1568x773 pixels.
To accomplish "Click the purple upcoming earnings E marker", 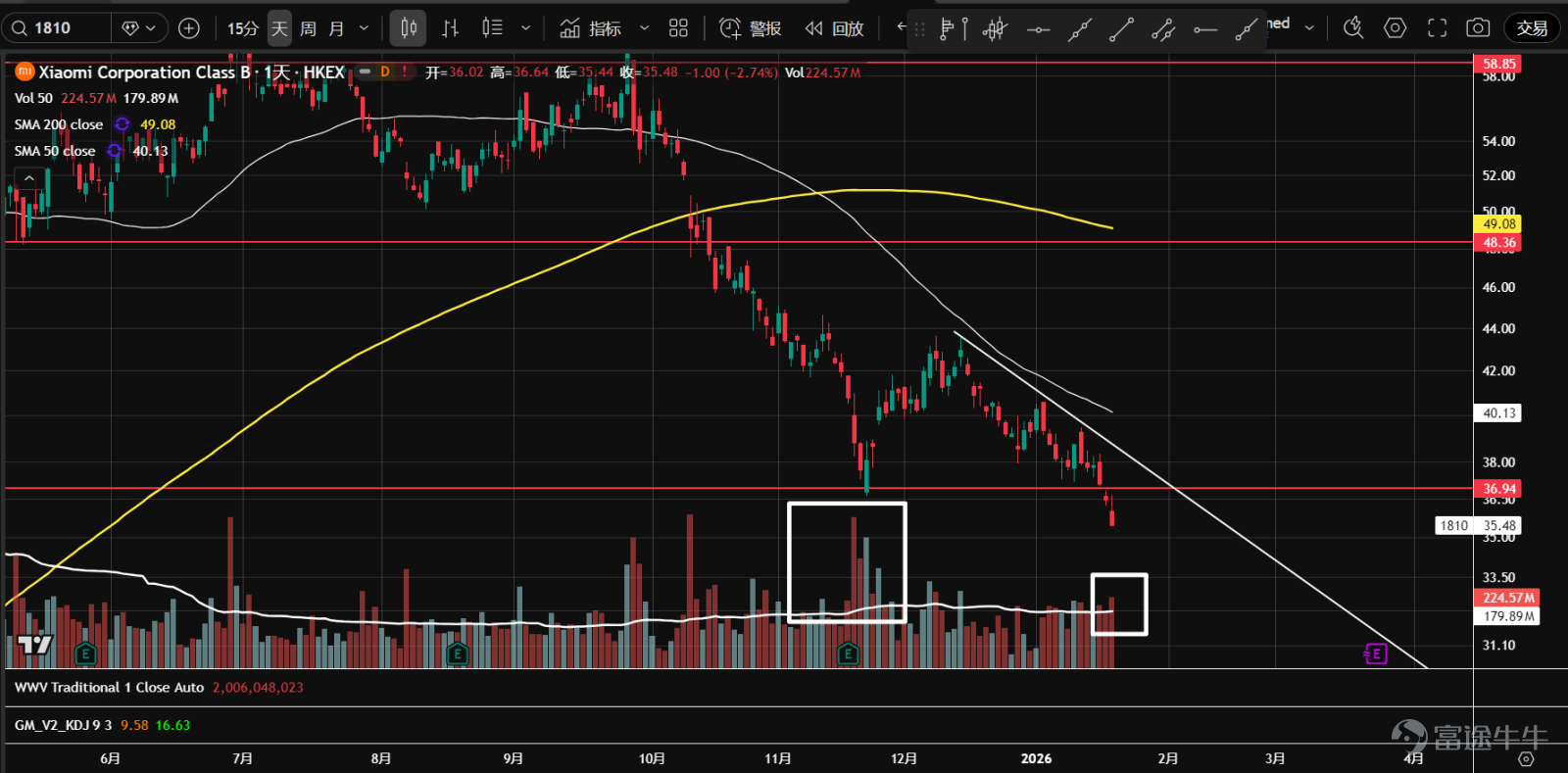I will (x=1376, y=653).
